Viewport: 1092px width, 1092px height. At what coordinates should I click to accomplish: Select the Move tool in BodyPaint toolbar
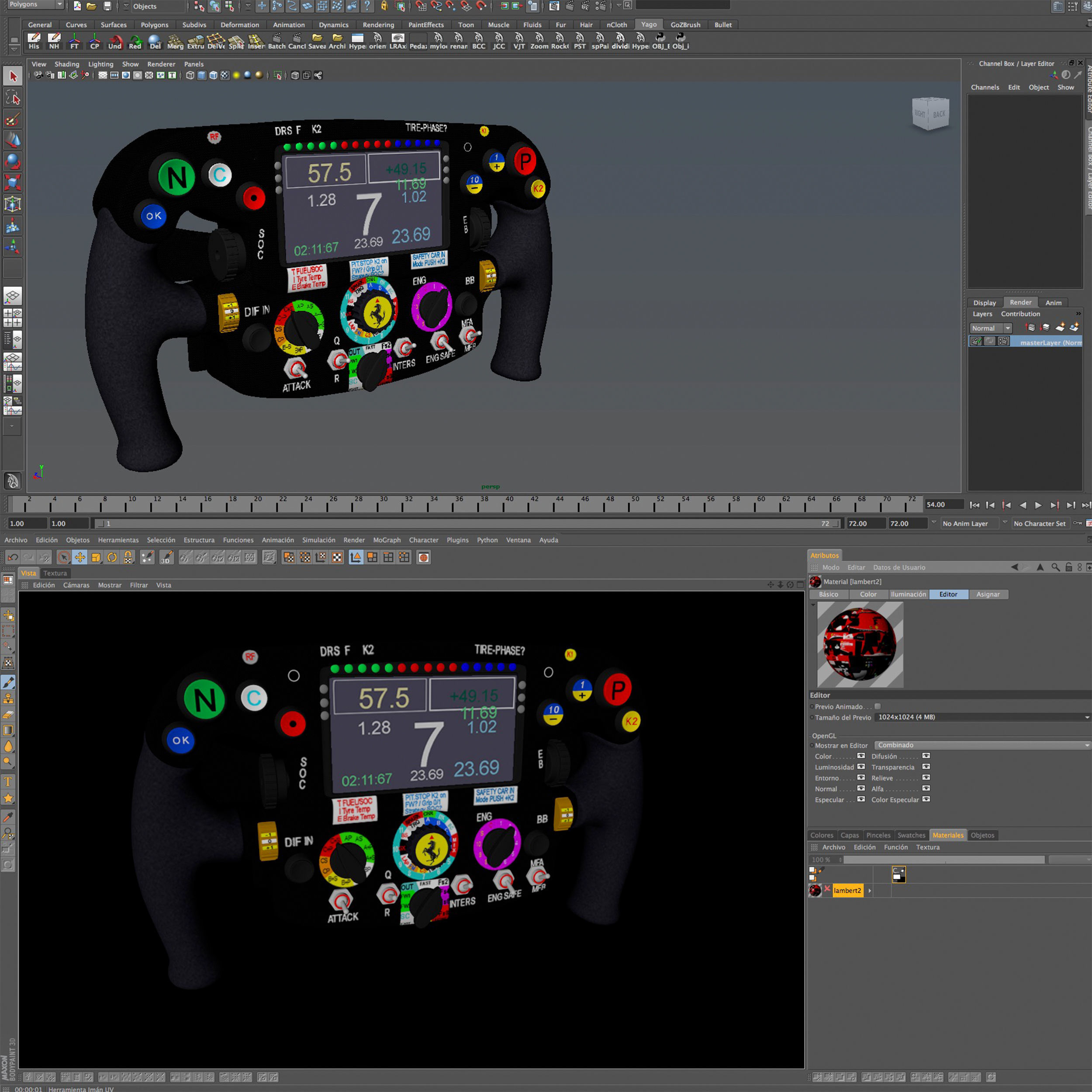pyautogui.click(x=79, y=557)
